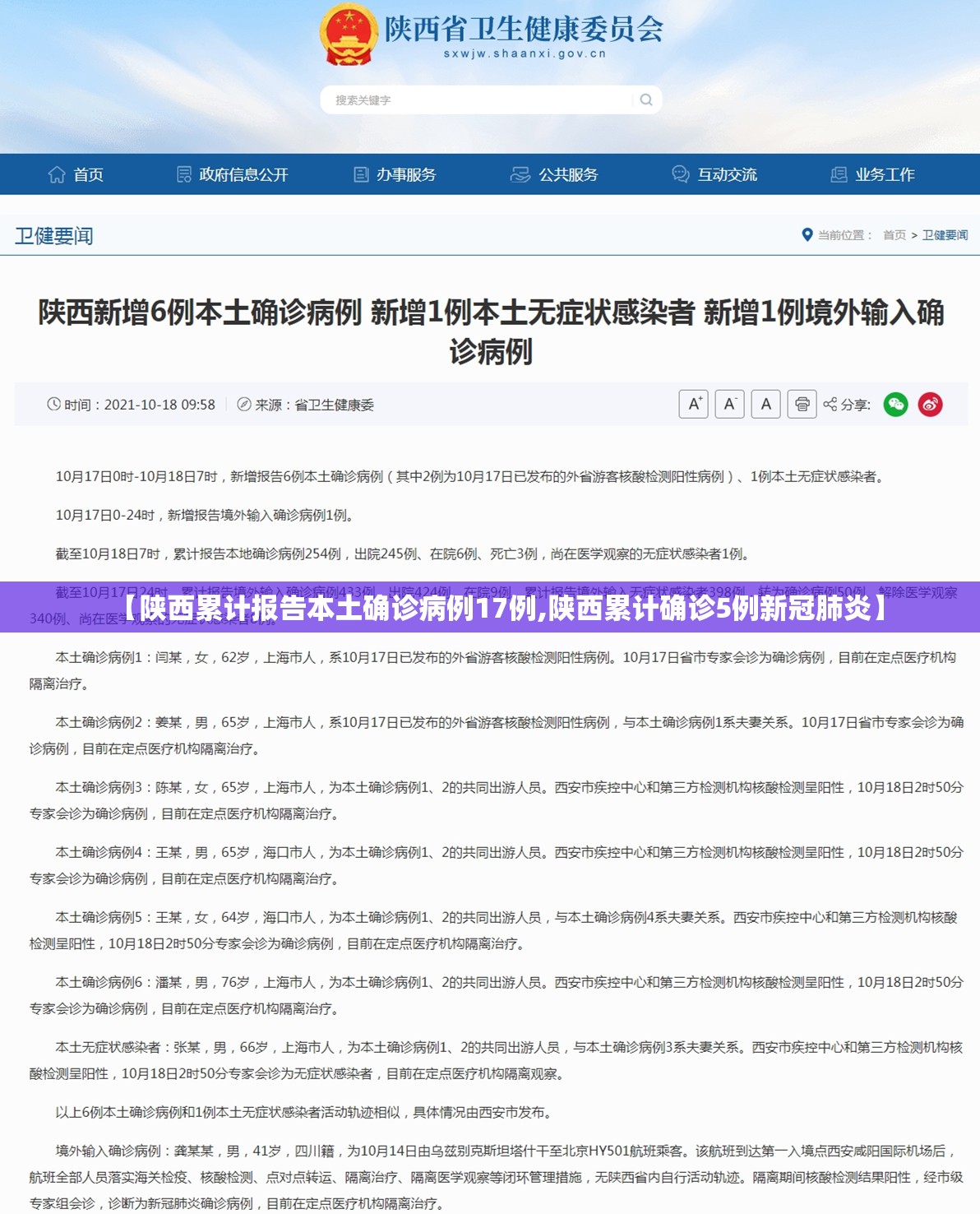Click the tray icon in 公共服务 menu
This screenshot has width=980, height=1214.
[520, 174]
